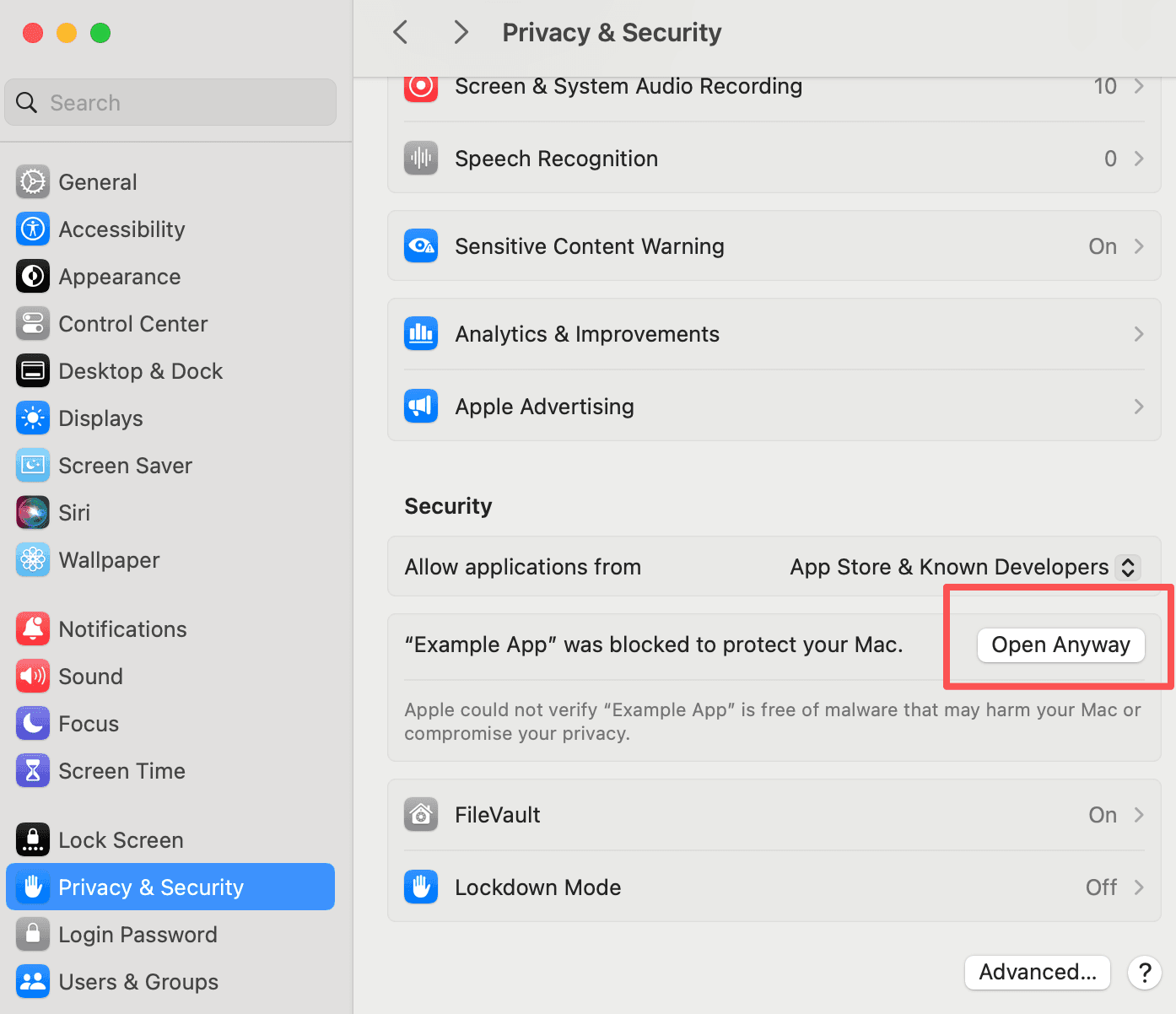The width and height of the screenshot is (1176, 1014).
Task: Click Screen Time label in sidebar
Action: coord(121,771)
